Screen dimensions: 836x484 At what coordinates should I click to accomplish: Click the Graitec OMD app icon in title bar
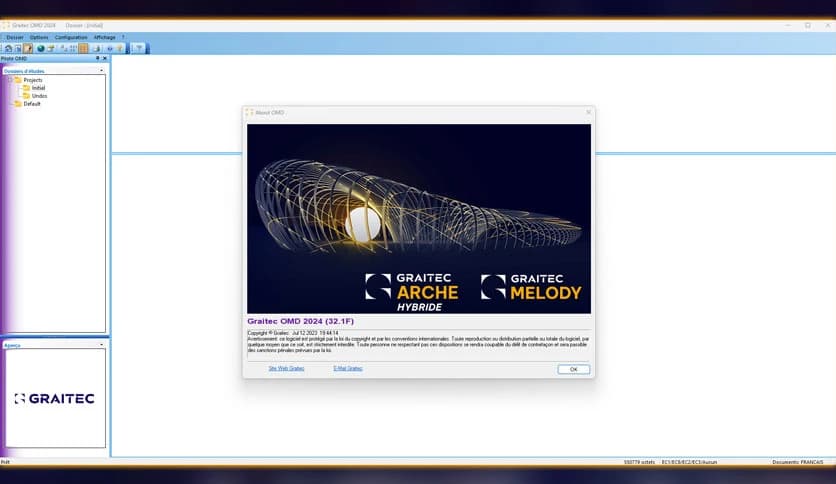[5, 25]
